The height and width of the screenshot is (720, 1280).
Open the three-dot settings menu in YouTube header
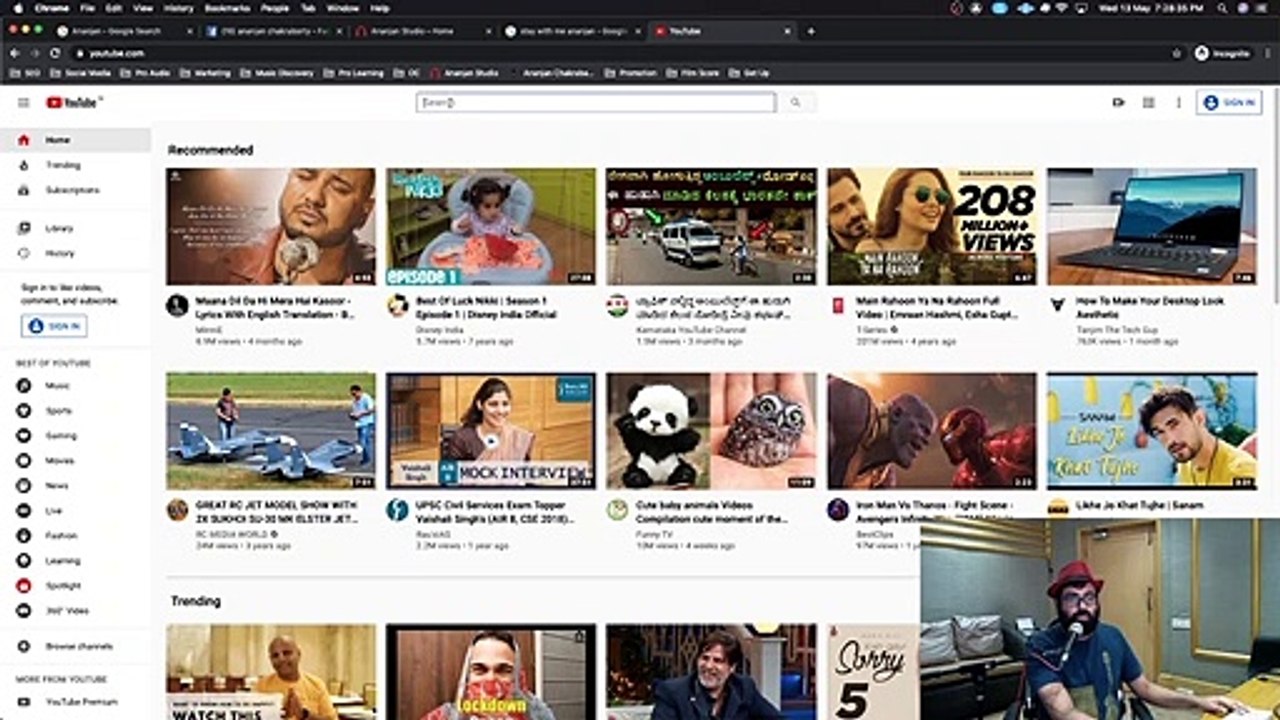click(x=1178, y=102)
